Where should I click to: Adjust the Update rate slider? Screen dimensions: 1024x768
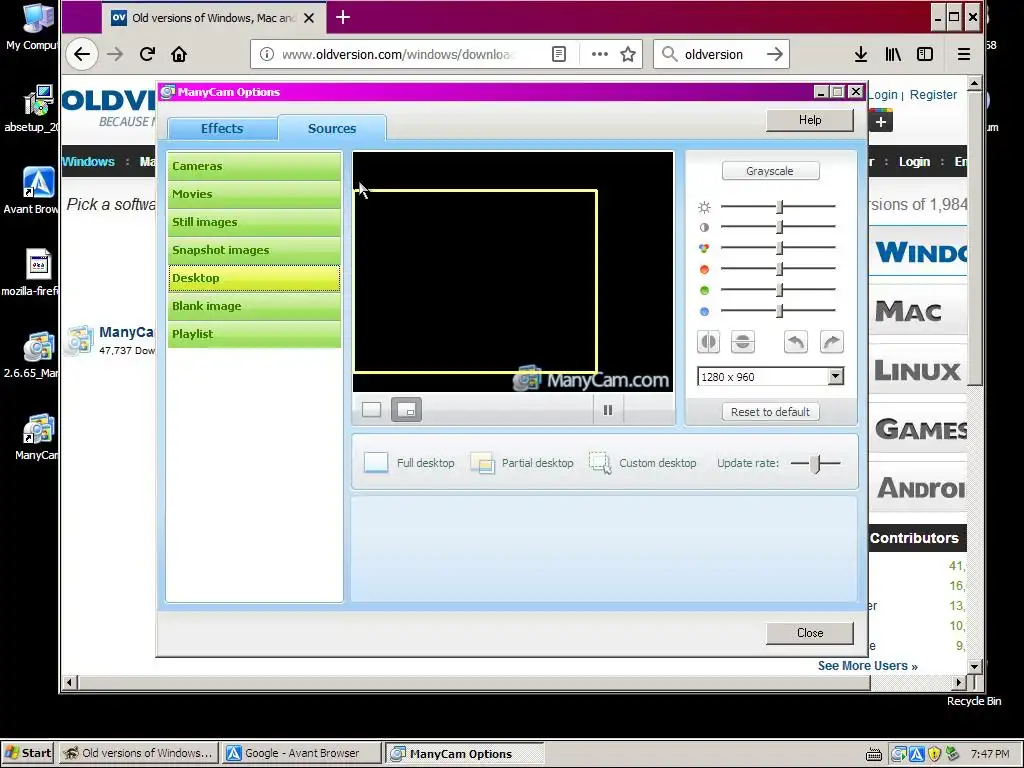[x=815, y=464]
